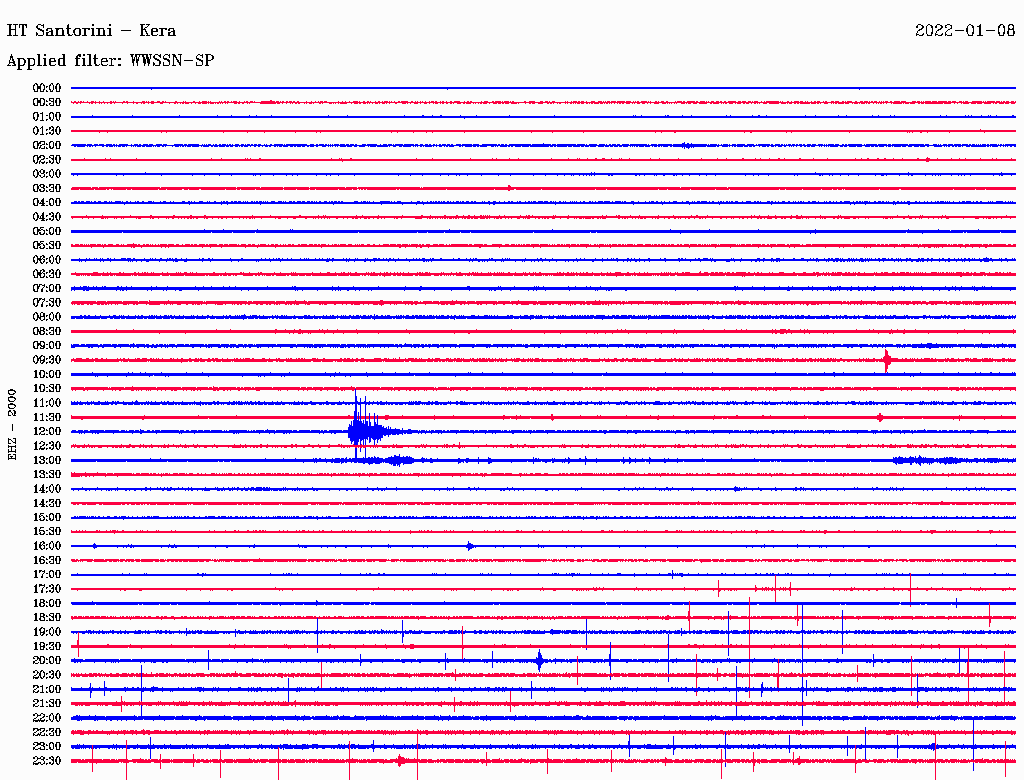Screen dimensions: 1024x780
Task: Select the 17:00 time label
Action: tap(47, 574)
